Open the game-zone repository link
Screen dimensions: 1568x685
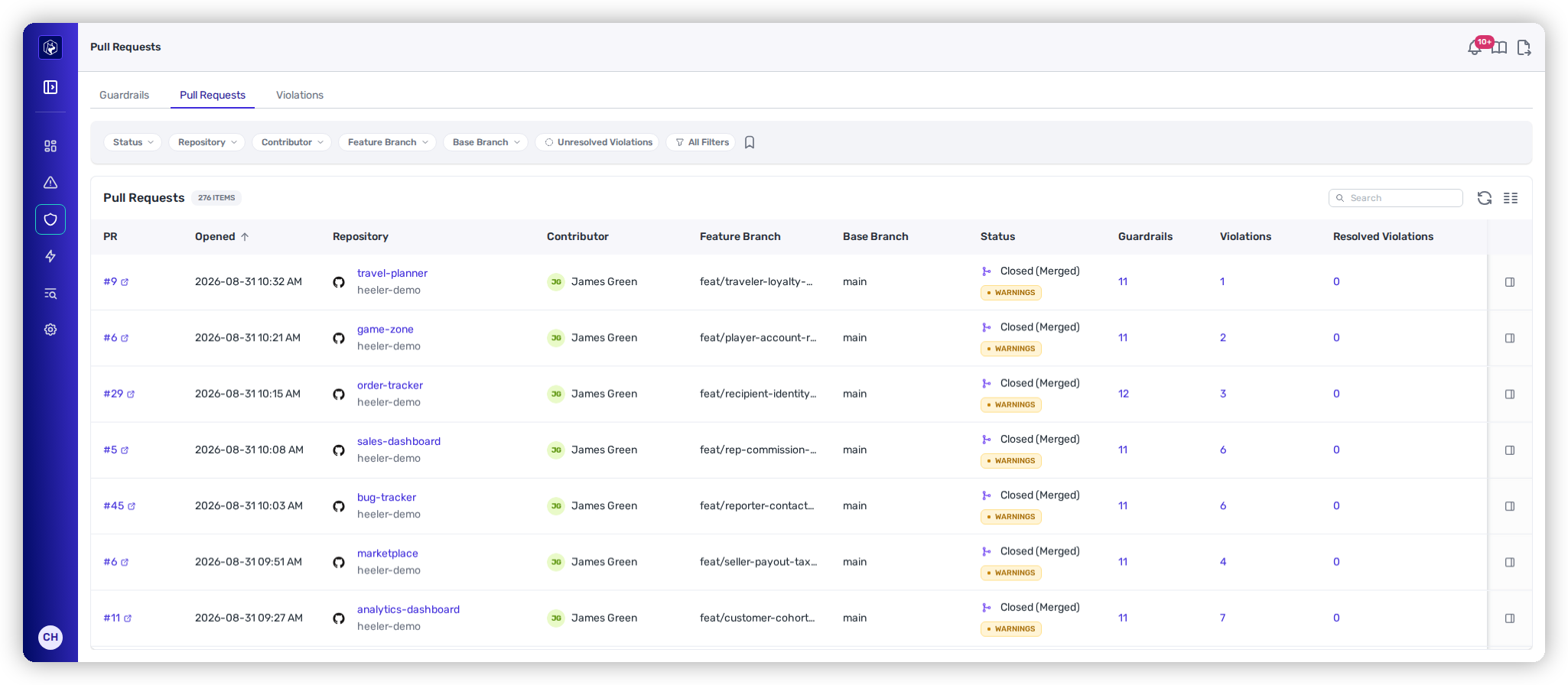[x=385, y=330]
